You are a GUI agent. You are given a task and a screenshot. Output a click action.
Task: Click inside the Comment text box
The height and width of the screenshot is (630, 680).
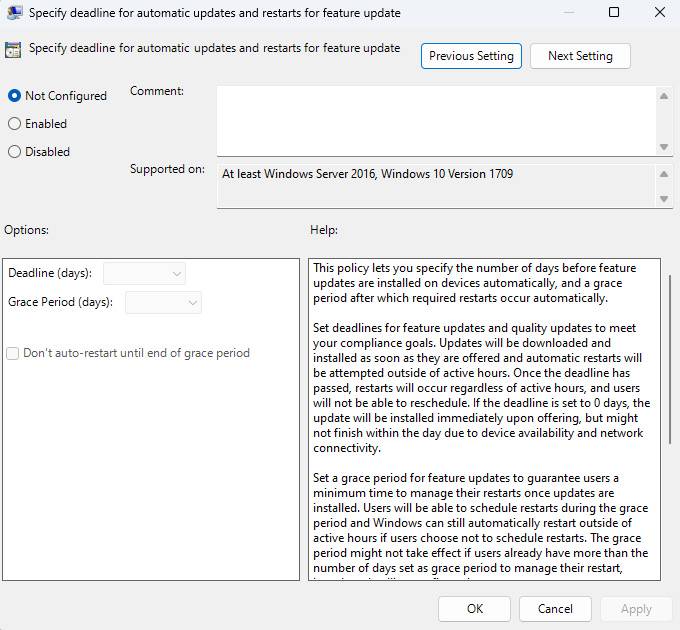click(436, 121)
